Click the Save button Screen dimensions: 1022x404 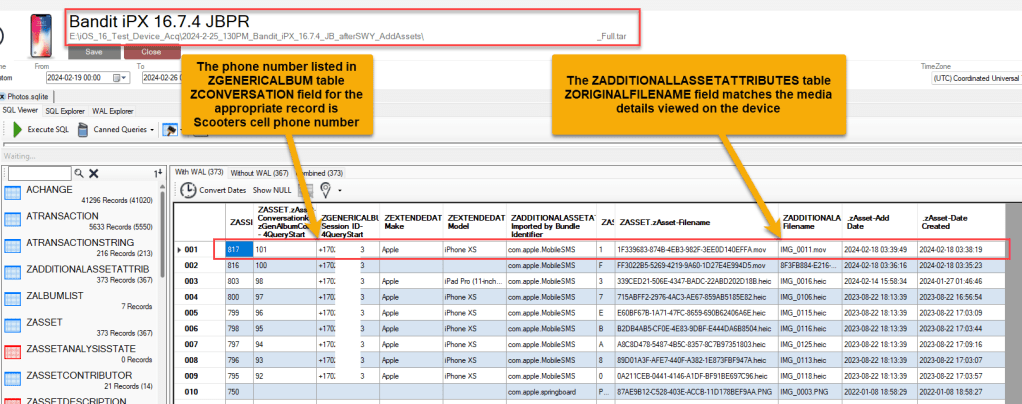tap(93, 51)
